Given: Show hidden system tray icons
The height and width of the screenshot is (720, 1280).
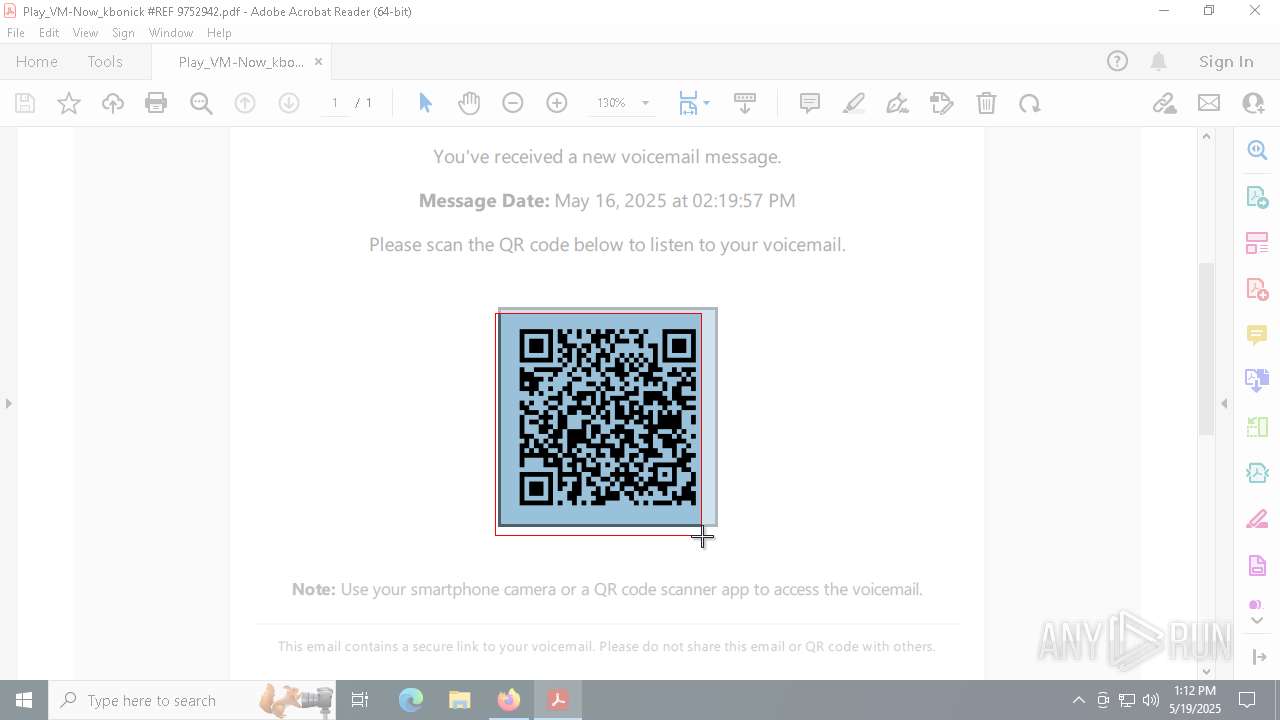Looking at the screenshot, I should point(1078,700).
